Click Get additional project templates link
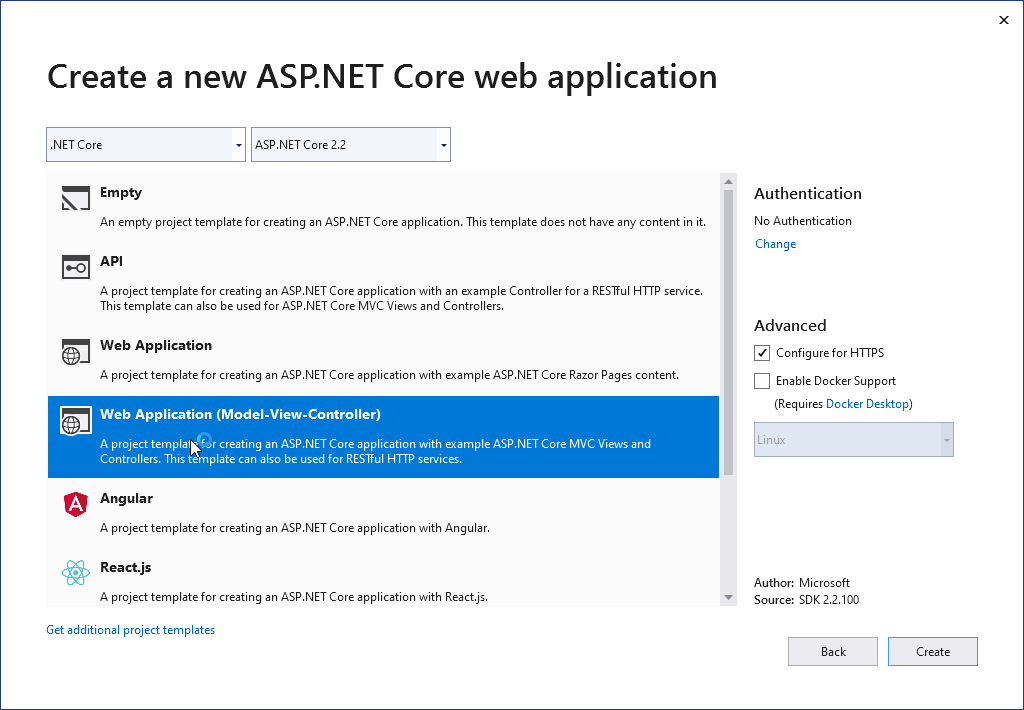Screen dimensions: 1024x710 coord(131,630)
